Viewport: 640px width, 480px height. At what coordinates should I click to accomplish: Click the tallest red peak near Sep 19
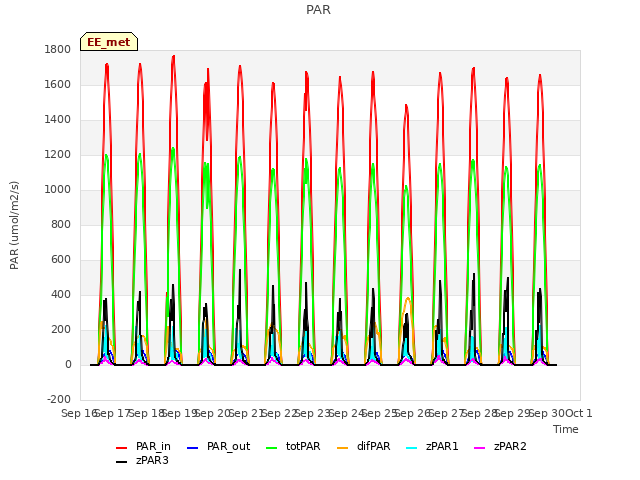coord(173,57)
